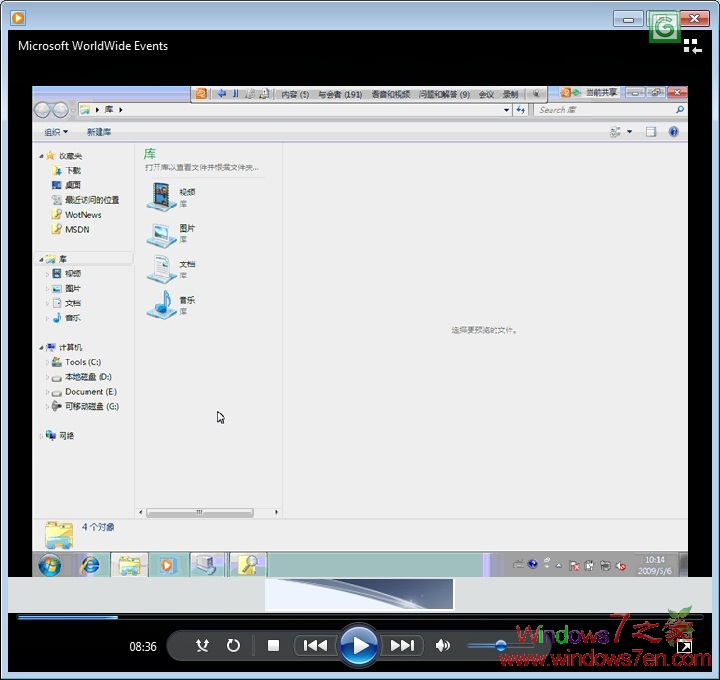Open the 组织 dropdown menu
Image resolution: width=720 pixels, height=680 pixels.
point(56,132)
